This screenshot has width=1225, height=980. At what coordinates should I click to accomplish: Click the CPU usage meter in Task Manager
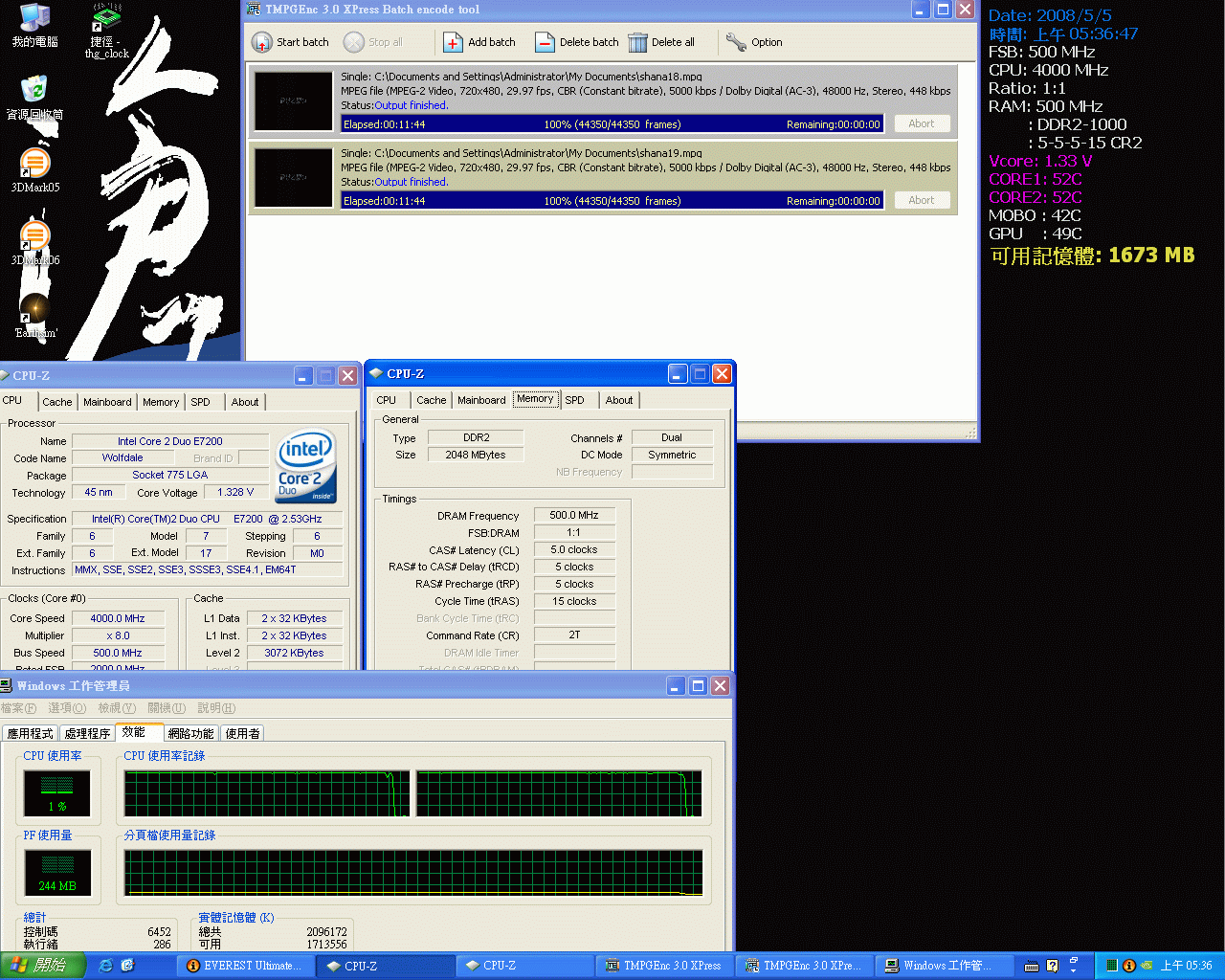click(x=57, y=792)
